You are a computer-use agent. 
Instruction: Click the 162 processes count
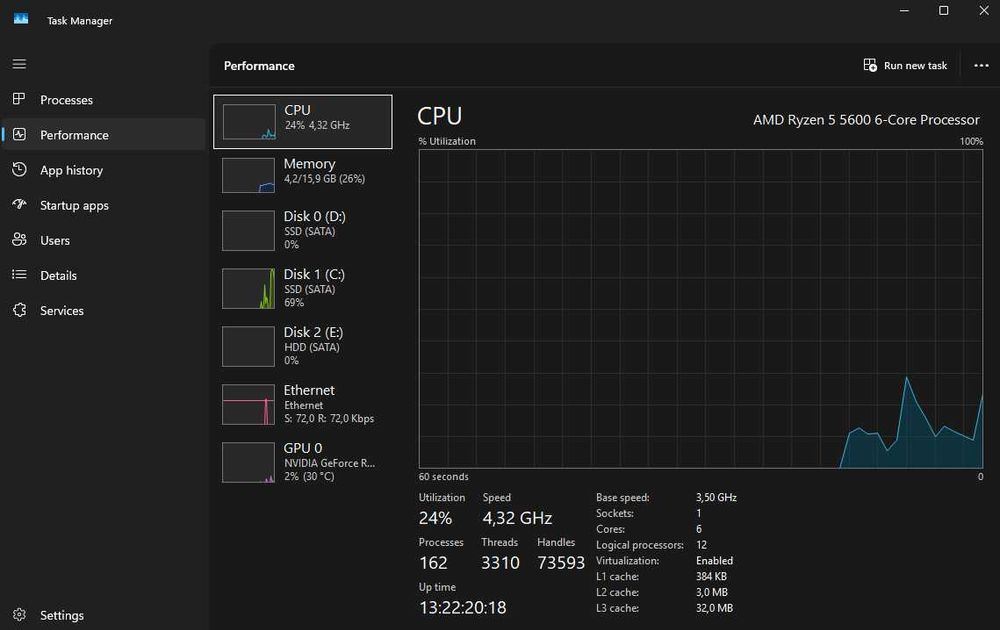point(434,562)
